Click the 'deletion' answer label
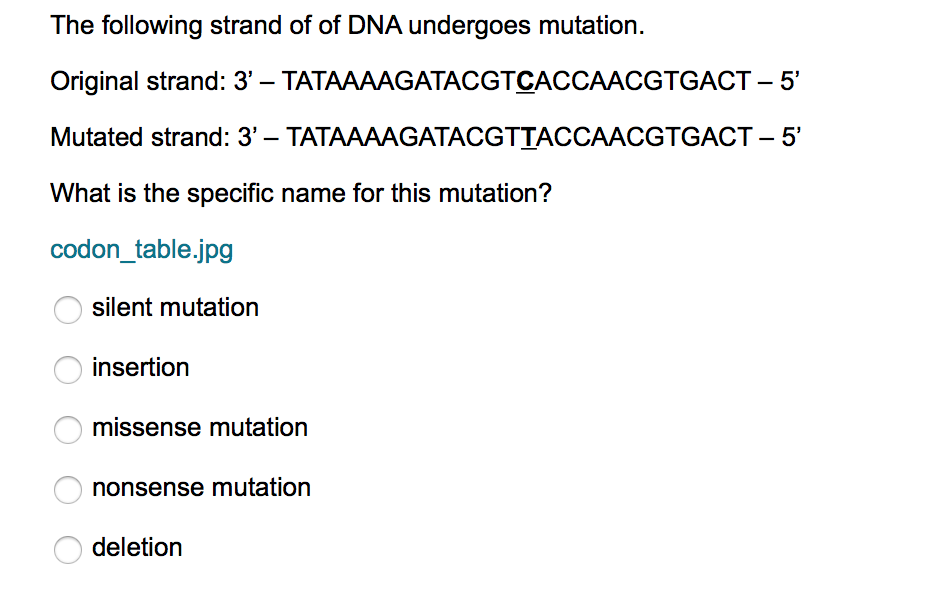The width and height of the screenshot is (946, 614). point(137,548)
